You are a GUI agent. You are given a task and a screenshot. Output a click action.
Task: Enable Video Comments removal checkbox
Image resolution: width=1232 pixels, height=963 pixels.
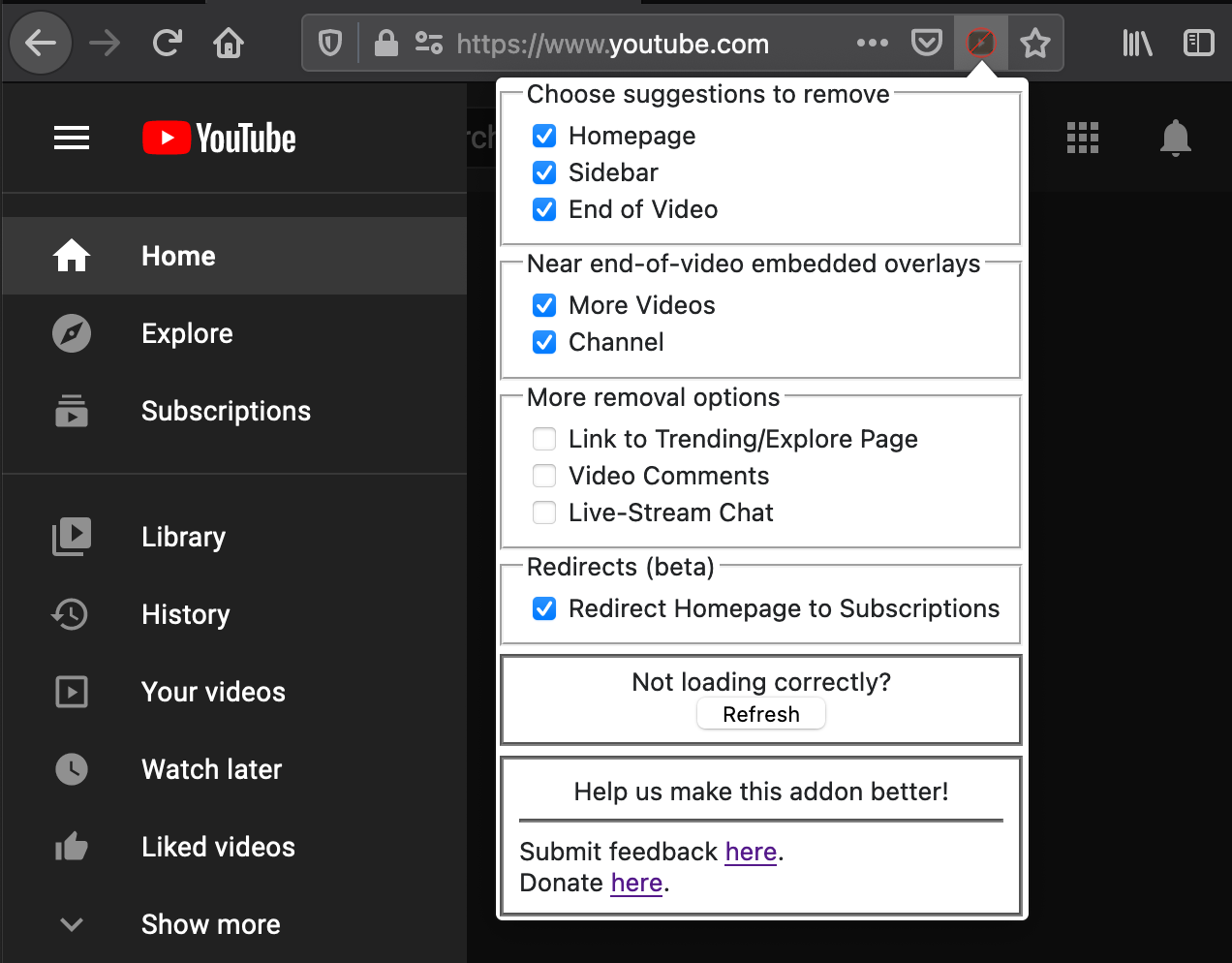(544, 476)
